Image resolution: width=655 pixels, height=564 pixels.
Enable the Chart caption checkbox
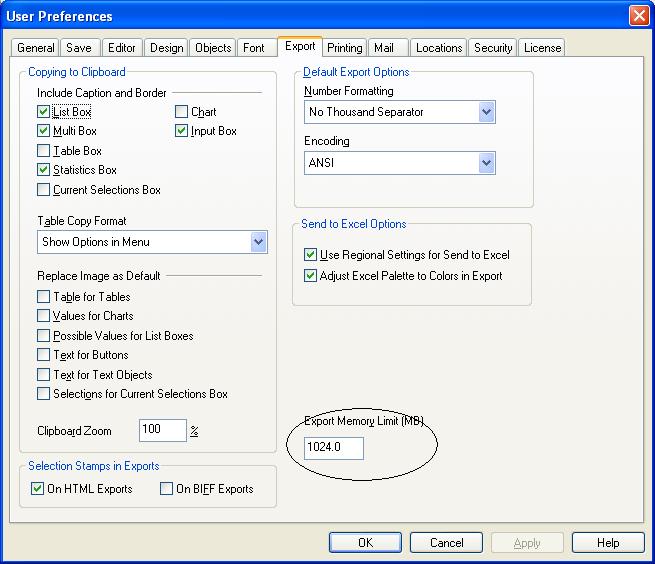click(181, 112)
